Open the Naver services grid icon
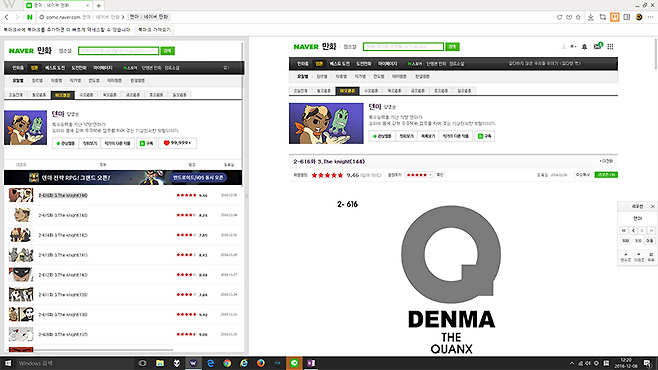This screenshot has height=370, width=658. pyautogui.click(x=610, y=47)
